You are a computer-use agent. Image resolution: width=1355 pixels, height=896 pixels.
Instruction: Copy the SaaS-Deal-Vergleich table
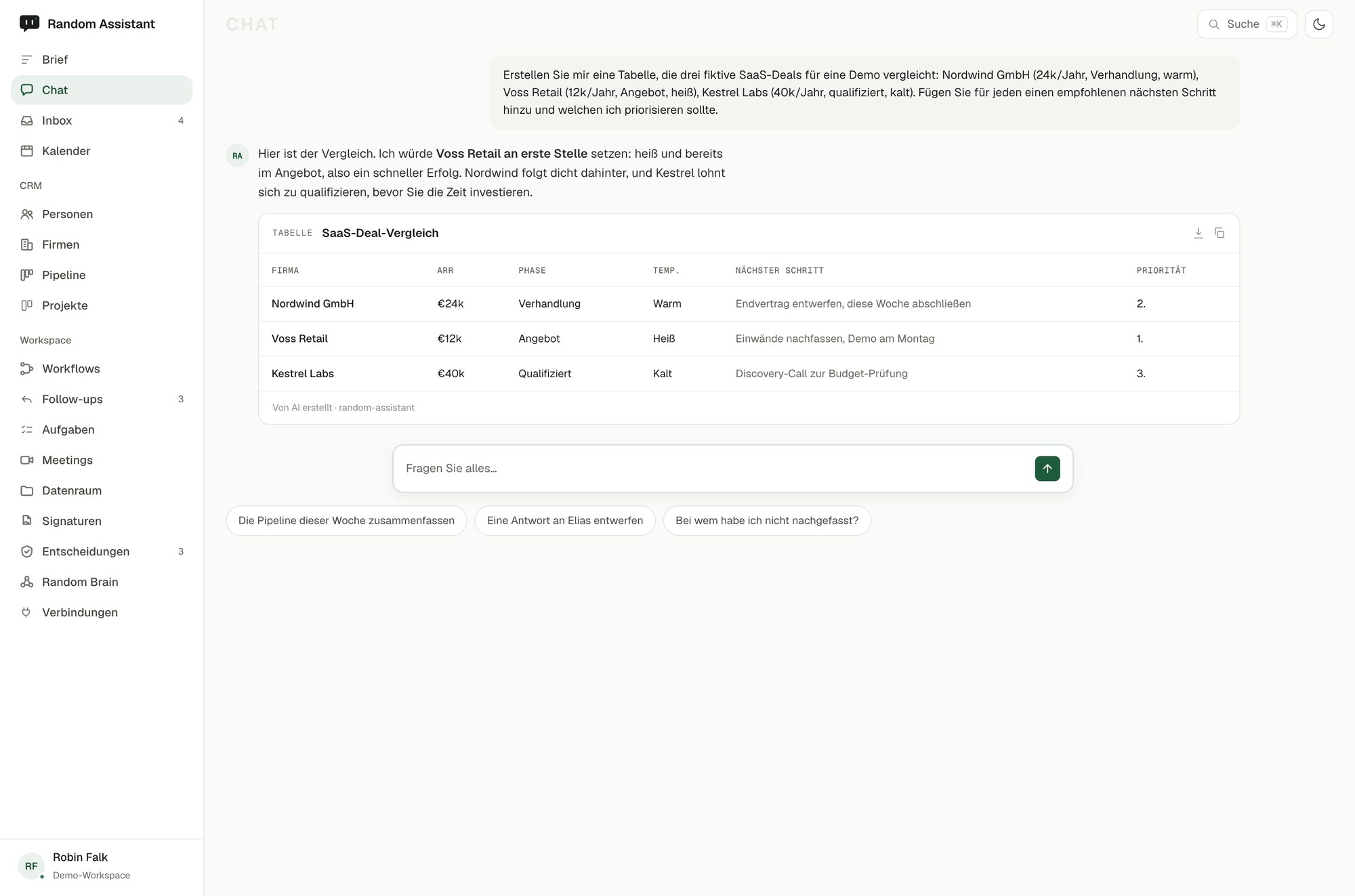click(1219, 233)
